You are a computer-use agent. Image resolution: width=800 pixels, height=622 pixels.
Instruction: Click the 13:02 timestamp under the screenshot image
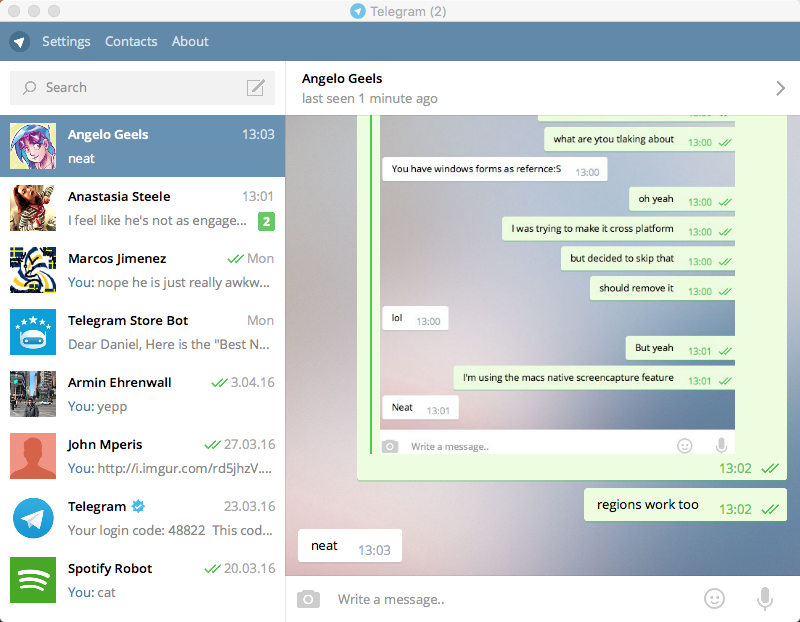coord(735,468)
